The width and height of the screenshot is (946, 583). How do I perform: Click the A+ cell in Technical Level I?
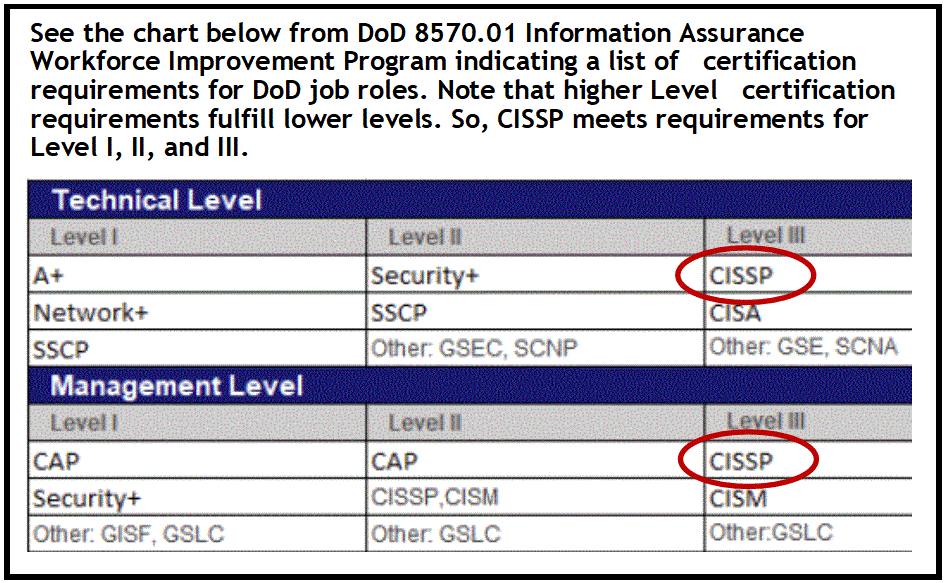(x=197, y=275)
